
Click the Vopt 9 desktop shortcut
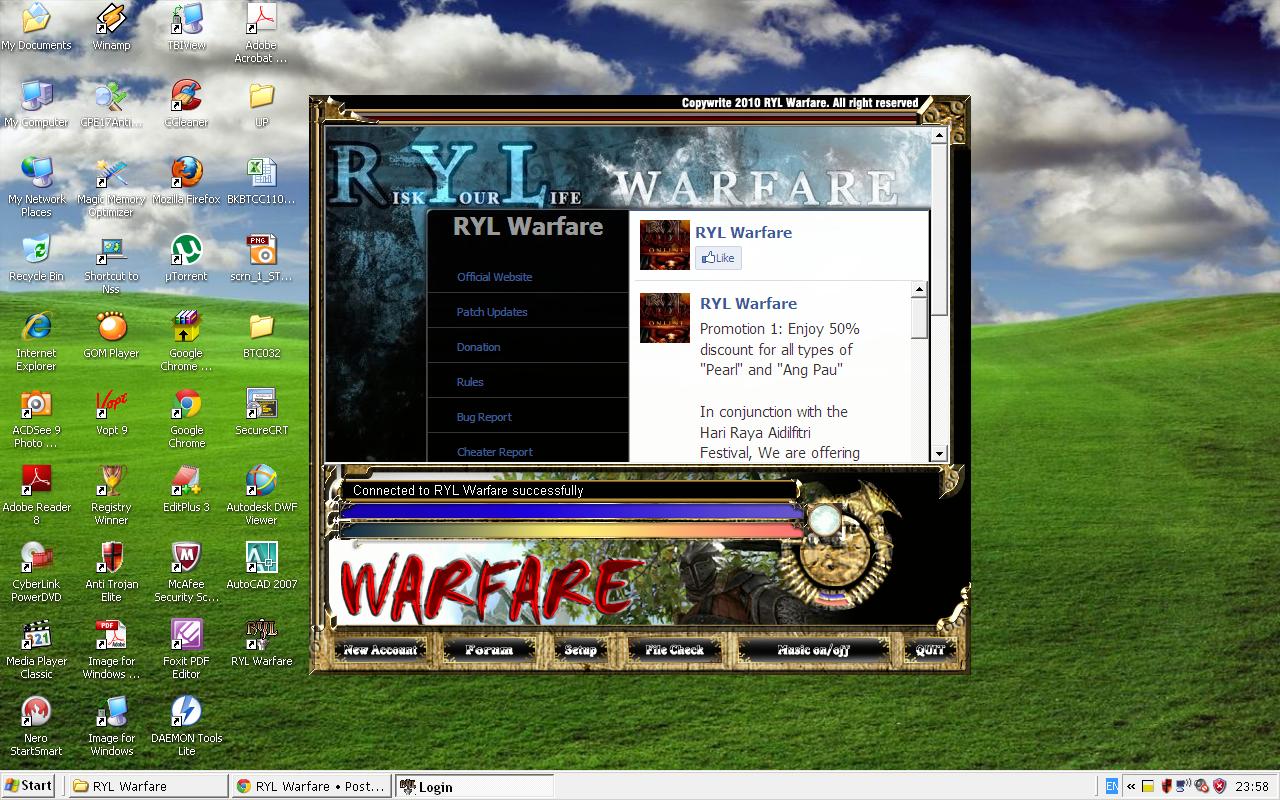pos(111,412)
